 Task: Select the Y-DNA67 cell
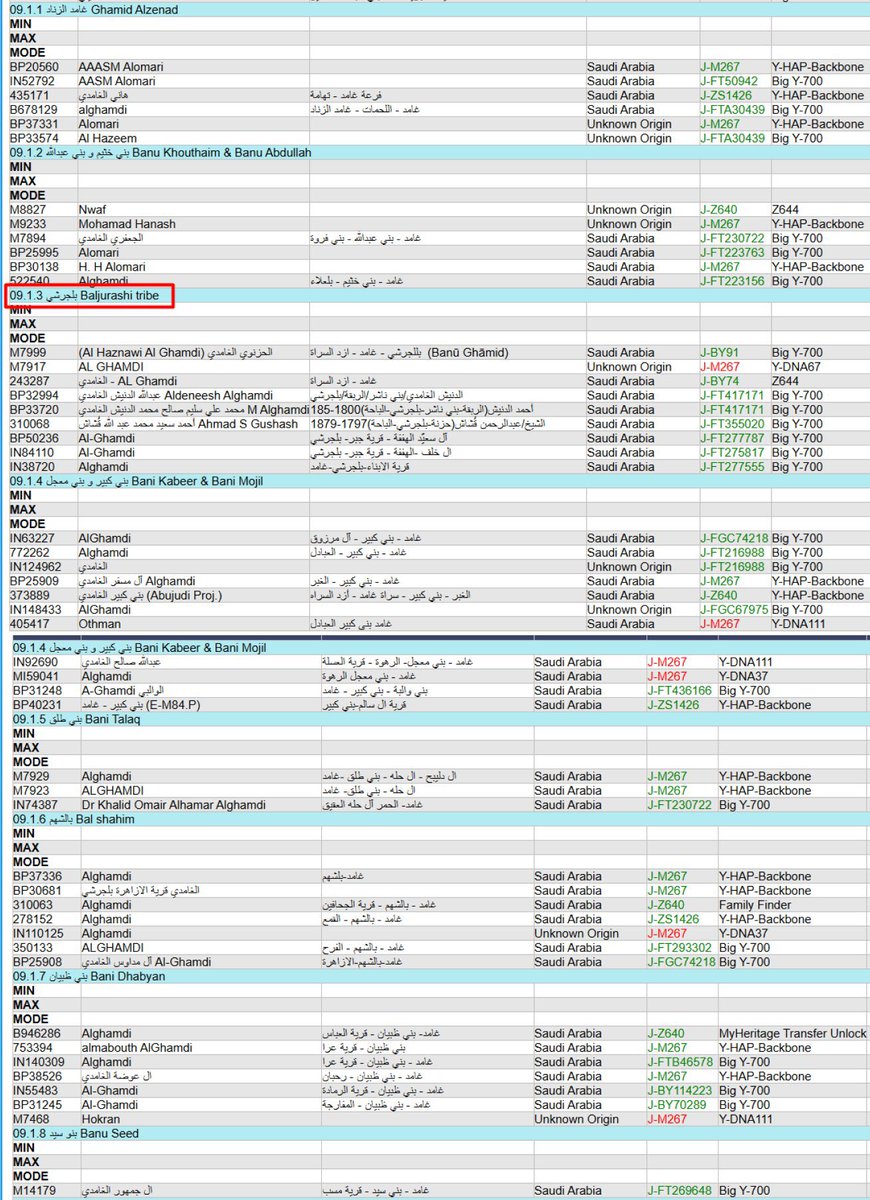(797, 367)
